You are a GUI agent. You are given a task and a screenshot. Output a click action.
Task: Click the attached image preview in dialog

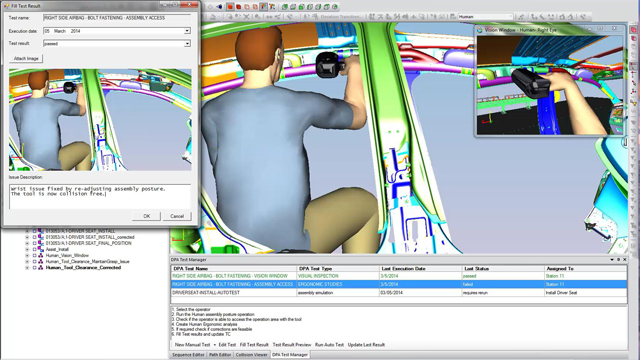pyautogui.click(x=100, y=120)
